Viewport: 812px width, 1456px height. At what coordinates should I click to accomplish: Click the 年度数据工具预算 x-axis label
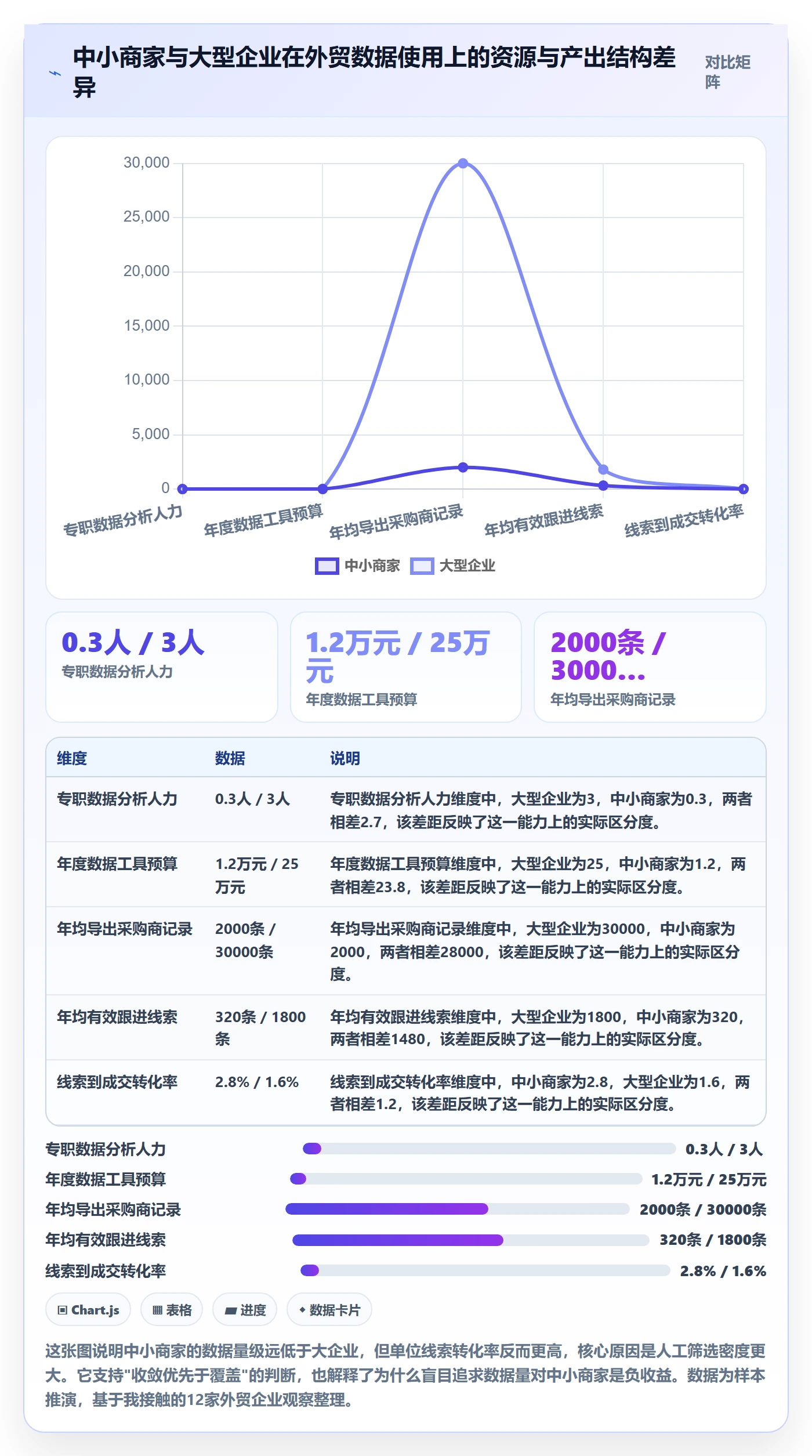[x=263, y=520]
